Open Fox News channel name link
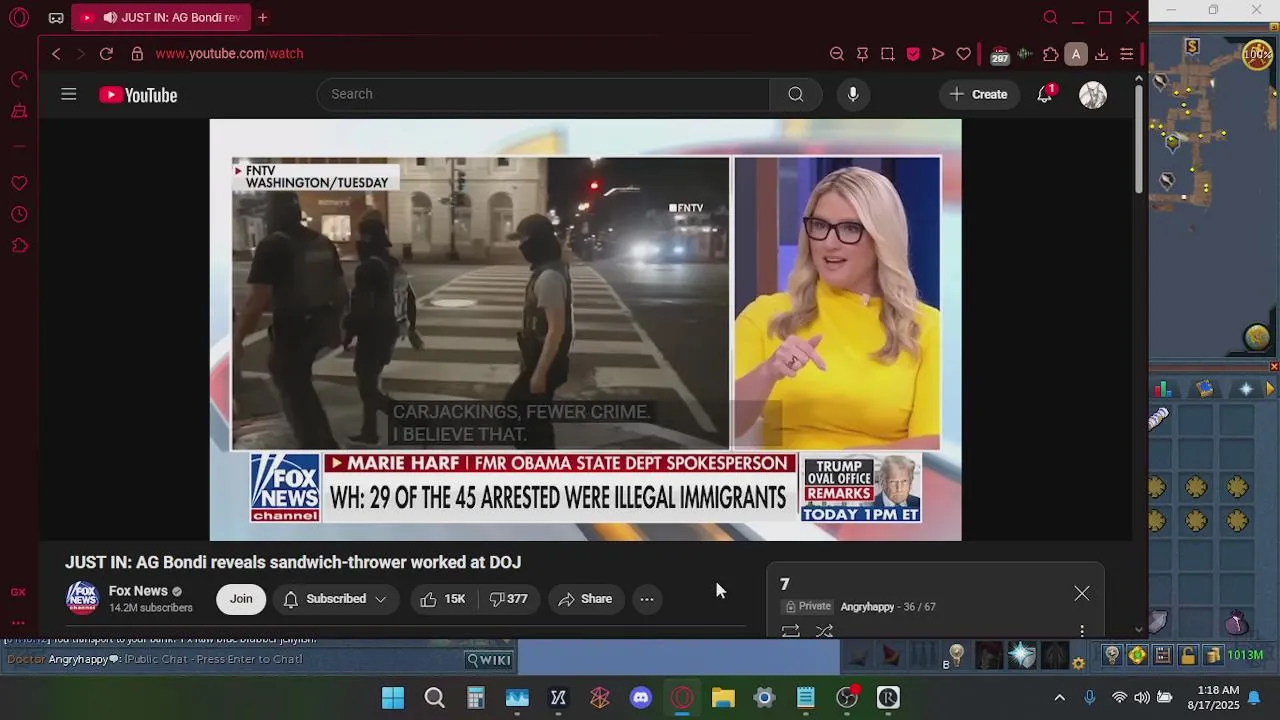 coord(138,591)
